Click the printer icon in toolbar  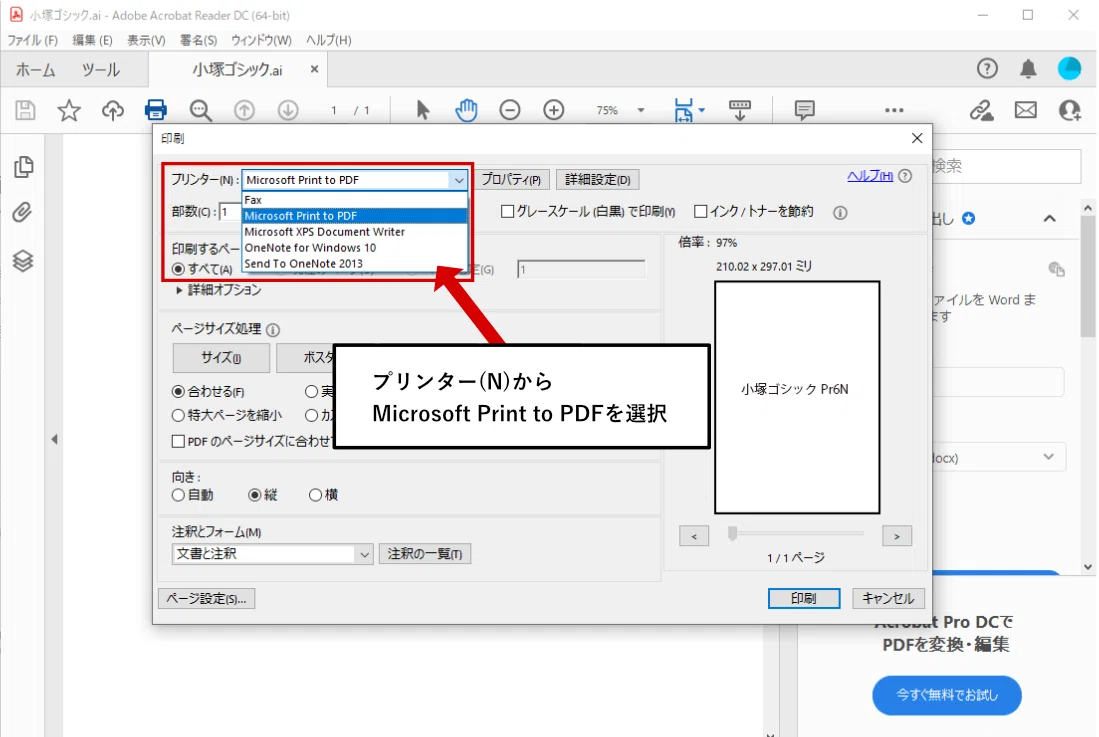(156, 110)
